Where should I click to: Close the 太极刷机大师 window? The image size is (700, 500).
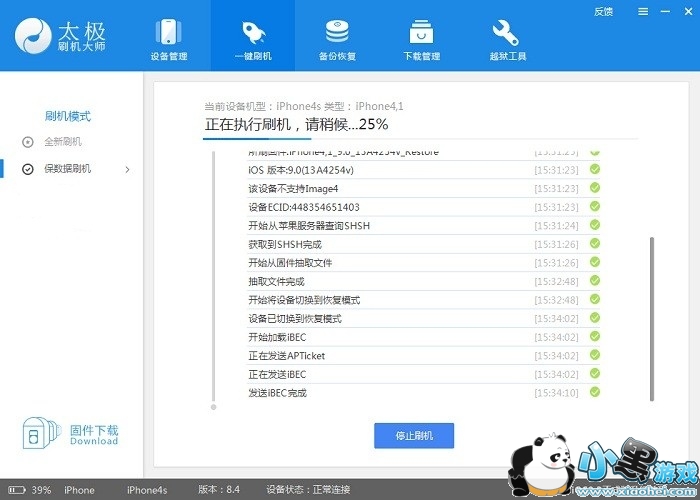(688, 12)
